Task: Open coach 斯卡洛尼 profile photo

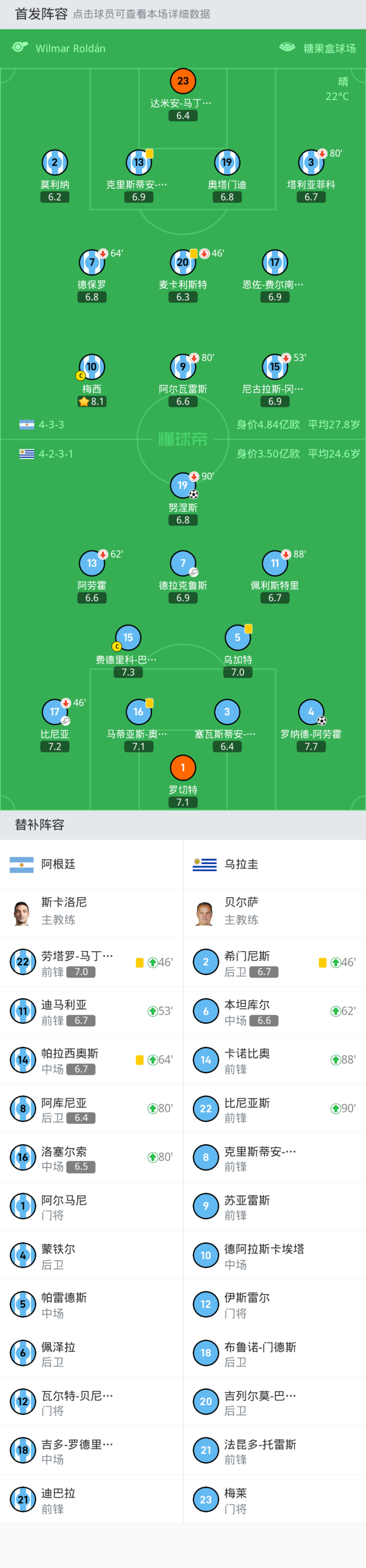Action: pos(22,913)
